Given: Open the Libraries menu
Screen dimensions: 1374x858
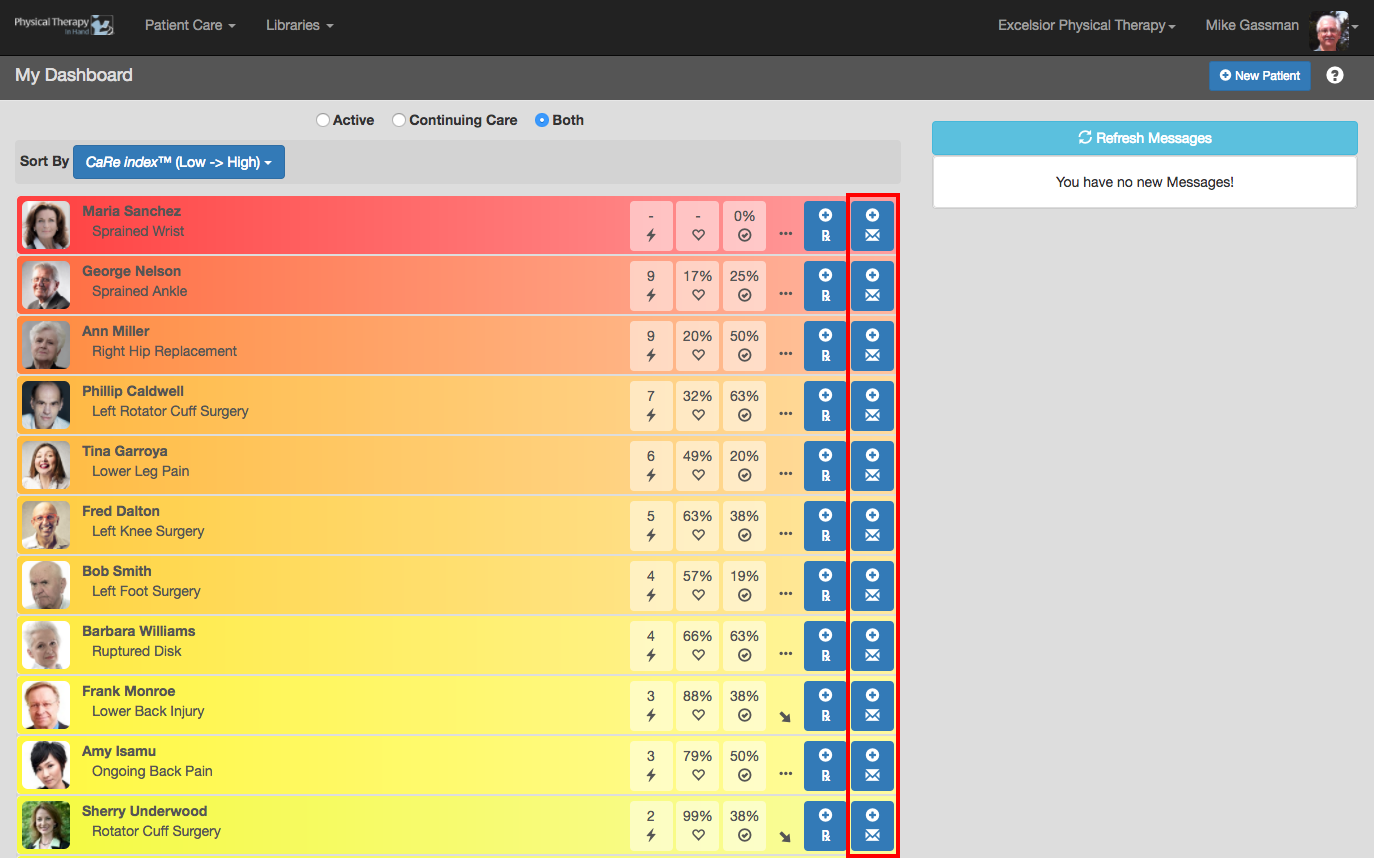Looking at the screenshot, I should (x=300, y=25).
